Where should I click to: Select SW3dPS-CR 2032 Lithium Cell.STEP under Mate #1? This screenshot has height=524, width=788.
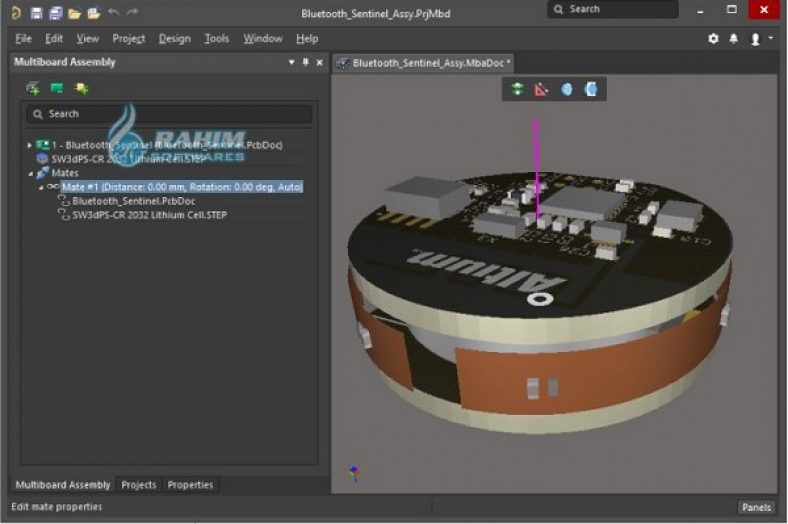point(149,214)
